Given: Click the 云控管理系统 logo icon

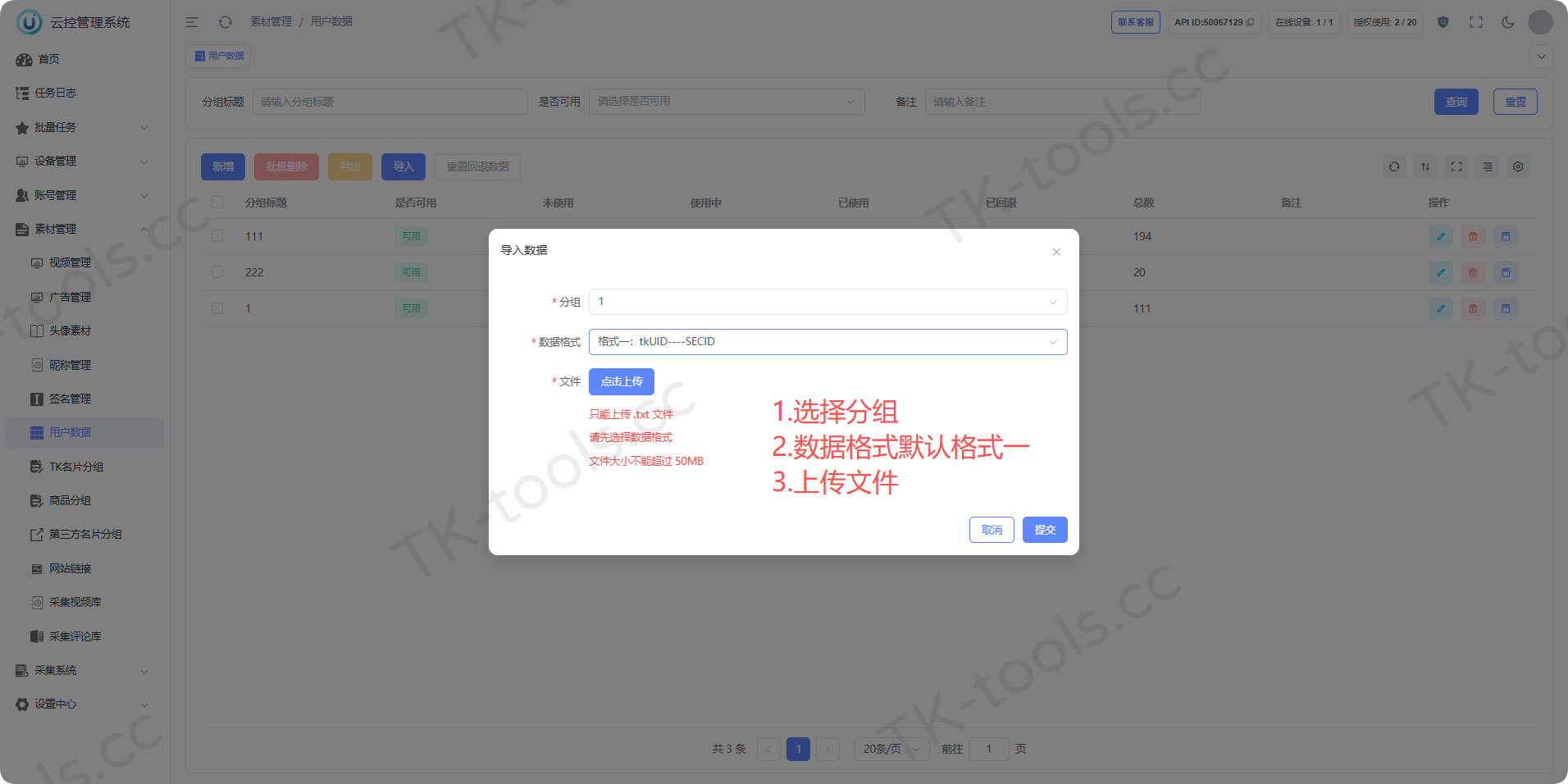Looking at the screenshot, I should point(30,22).
